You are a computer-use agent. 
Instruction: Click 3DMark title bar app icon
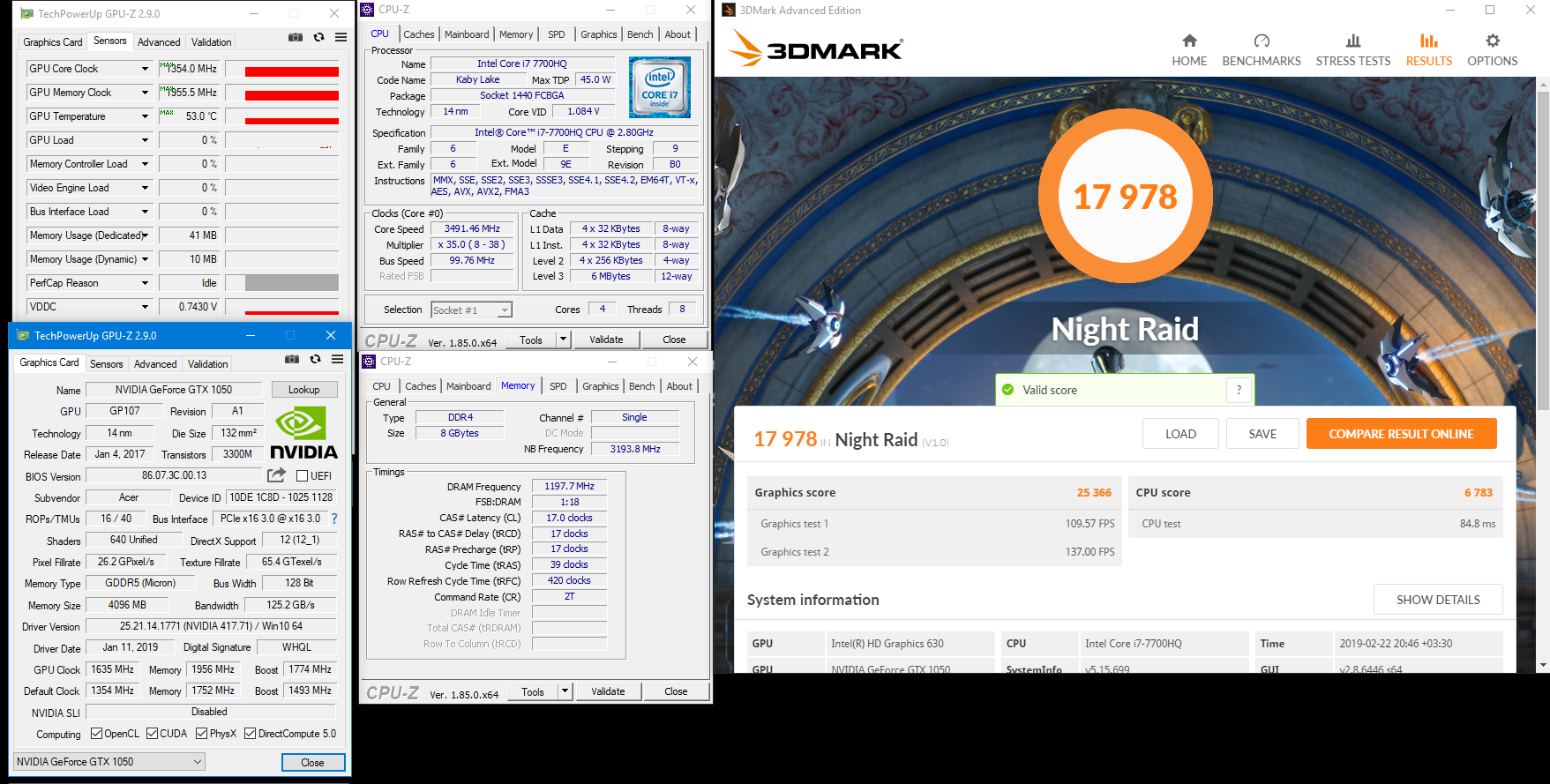729,11
